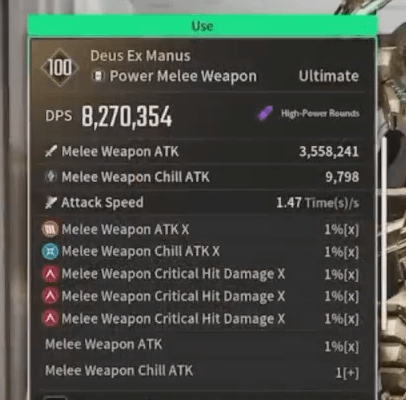Click the purple High-Power Rounds ammo icon
The width and height of the screenshot is (406, 400).
tap(265, 113)
